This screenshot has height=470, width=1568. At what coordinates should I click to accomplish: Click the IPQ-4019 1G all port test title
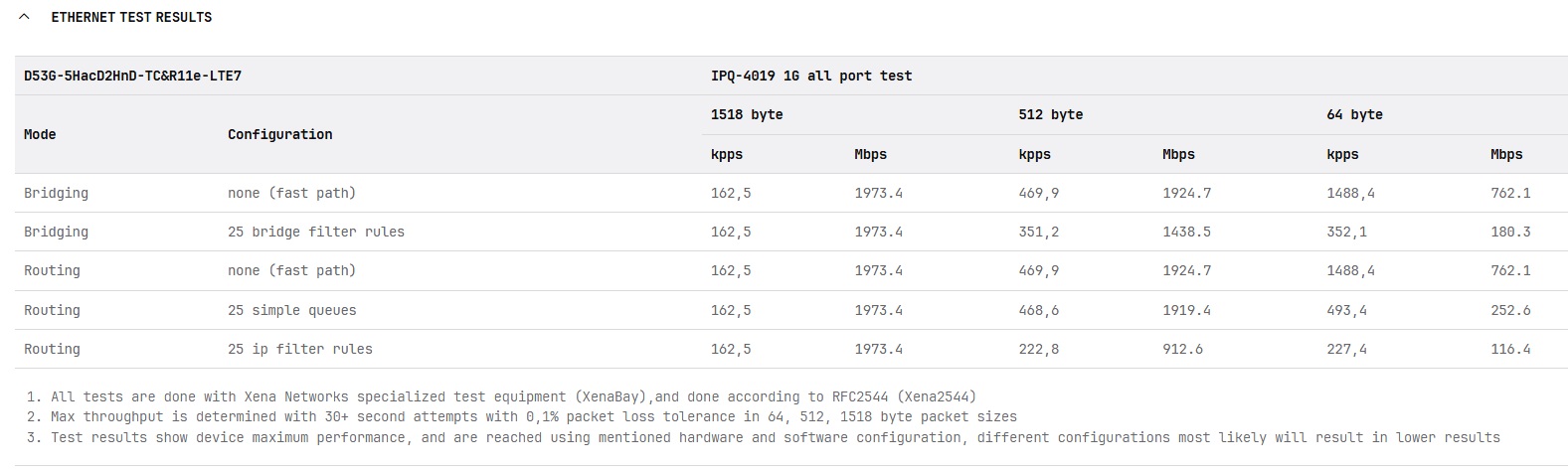pyautogui.click(x=810, y=76)
